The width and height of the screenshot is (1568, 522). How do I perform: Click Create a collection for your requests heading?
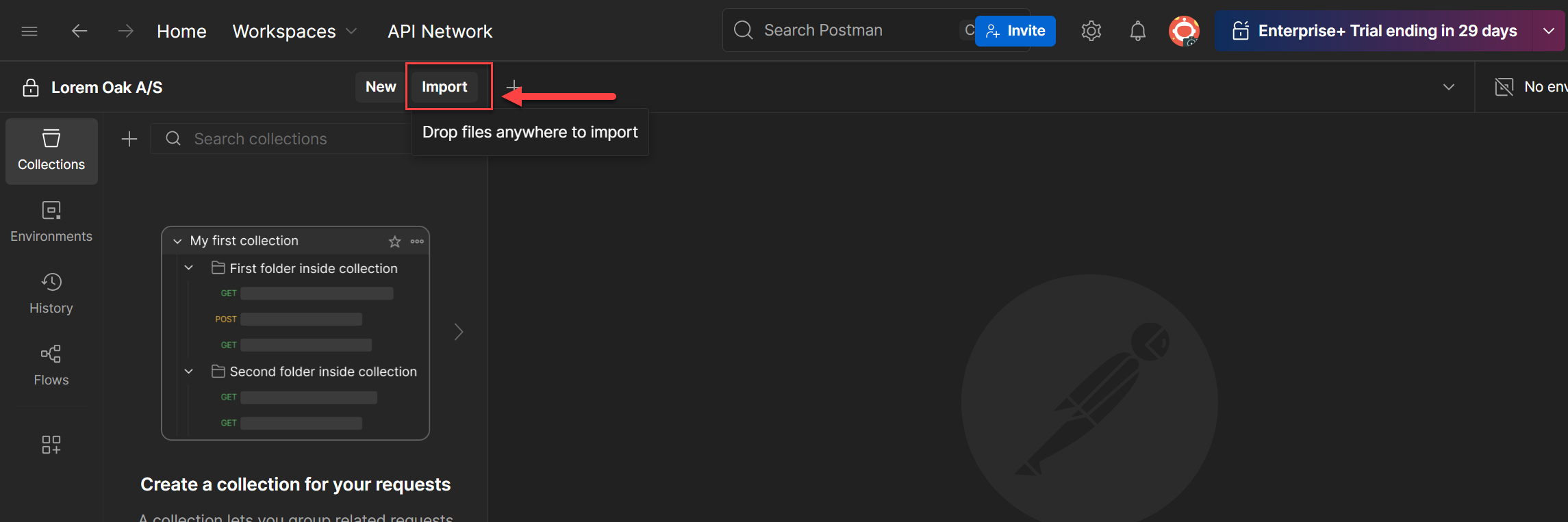point(296,484)
